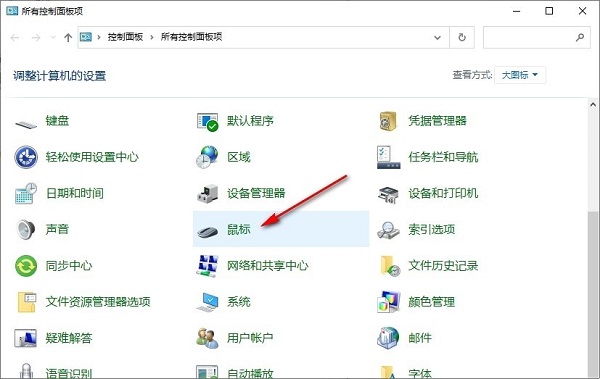
Task: Select 所有控制面板项 breadcrumb segment
Action: 191,37
